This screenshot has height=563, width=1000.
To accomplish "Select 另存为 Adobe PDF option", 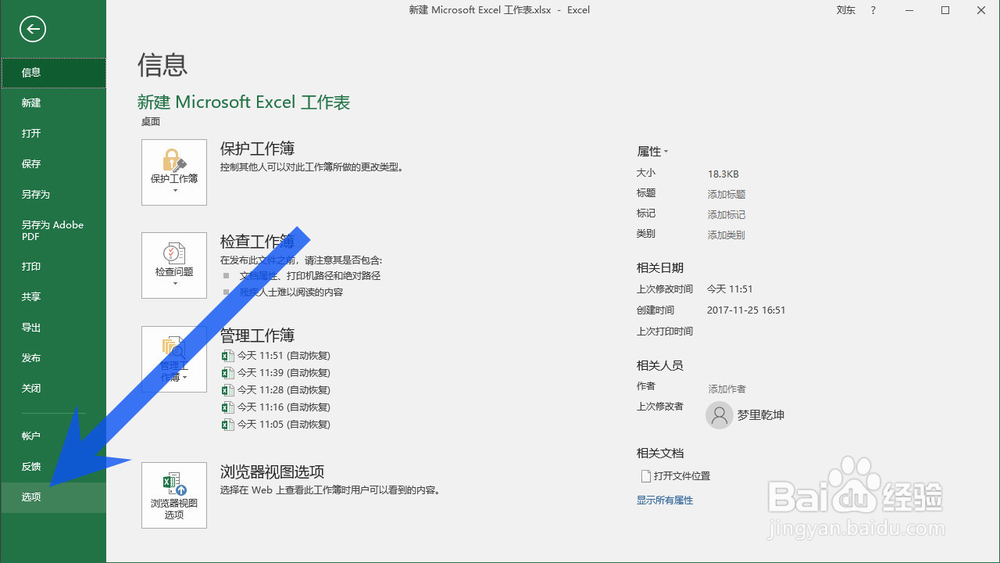I will [x=54, y=230].
